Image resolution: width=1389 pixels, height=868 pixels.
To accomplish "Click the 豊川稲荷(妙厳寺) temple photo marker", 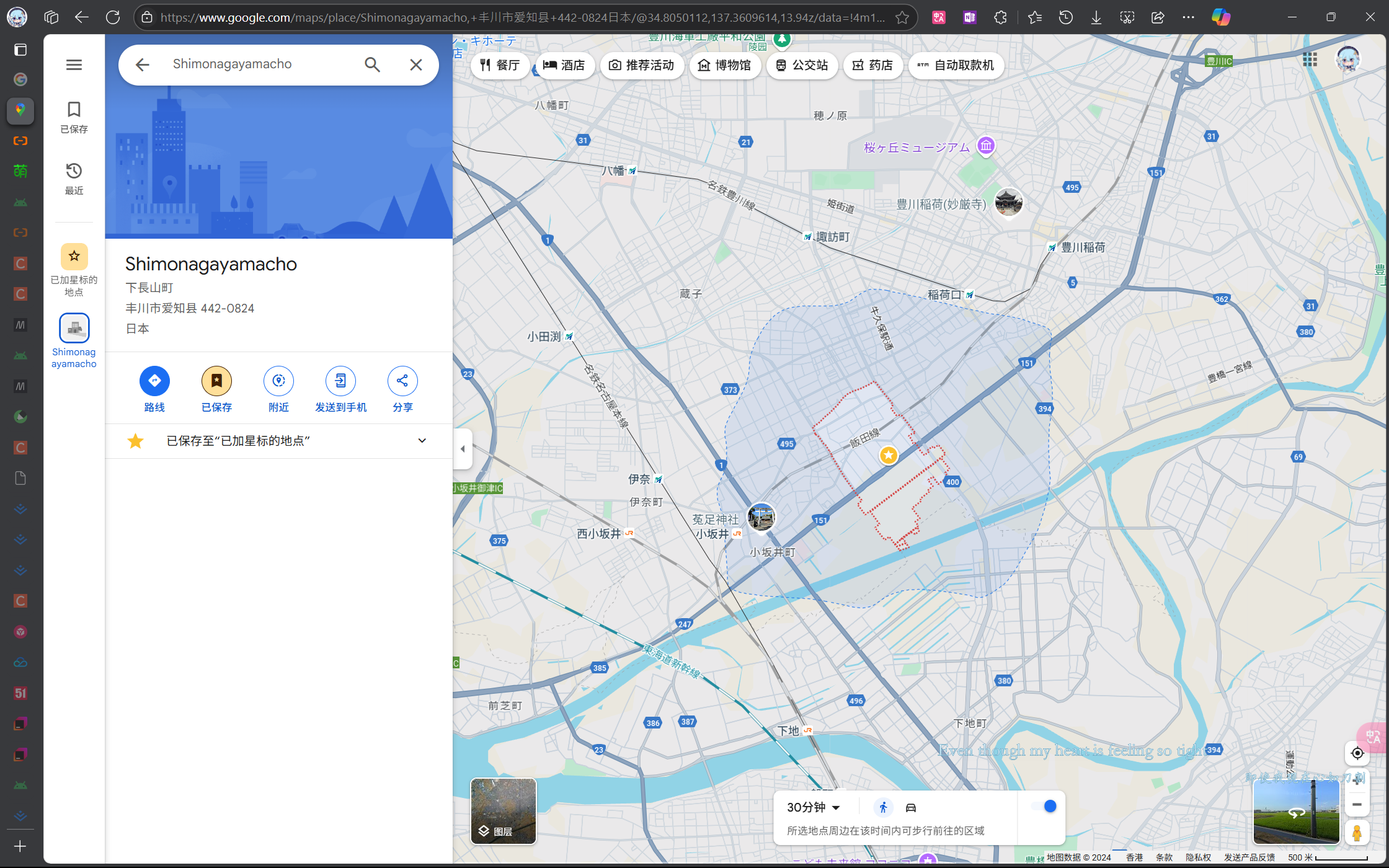I will [1008, 202].
